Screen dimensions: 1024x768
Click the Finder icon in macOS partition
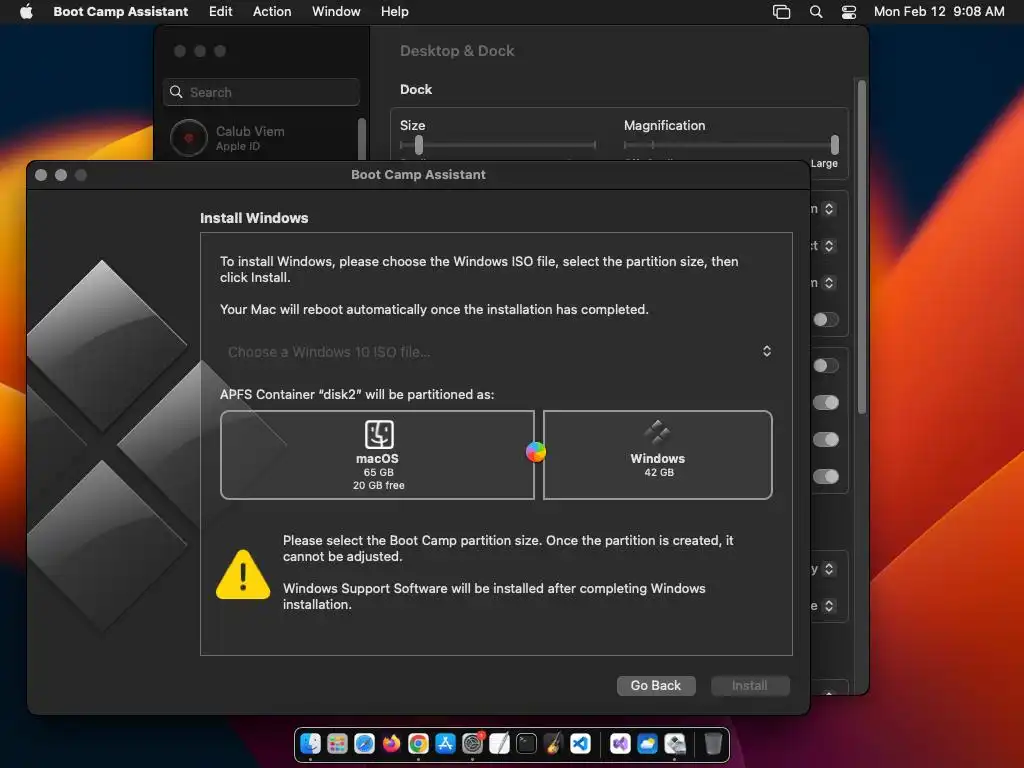point(379,434)
